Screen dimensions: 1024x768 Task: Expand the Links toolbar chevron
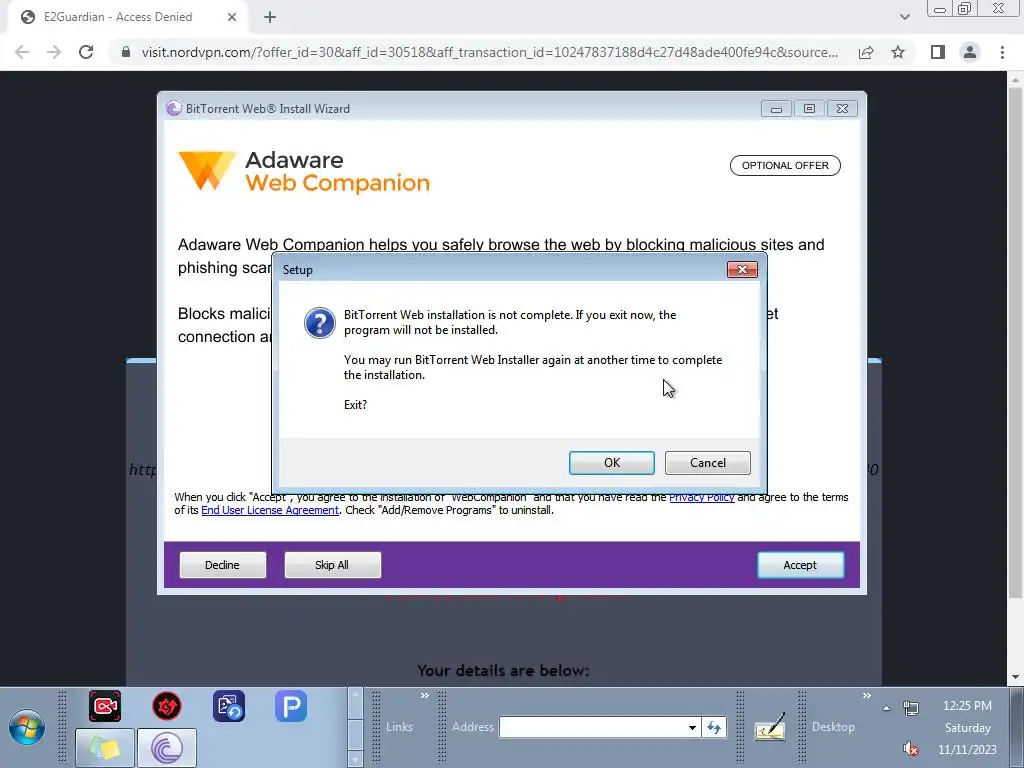[424, 696]
